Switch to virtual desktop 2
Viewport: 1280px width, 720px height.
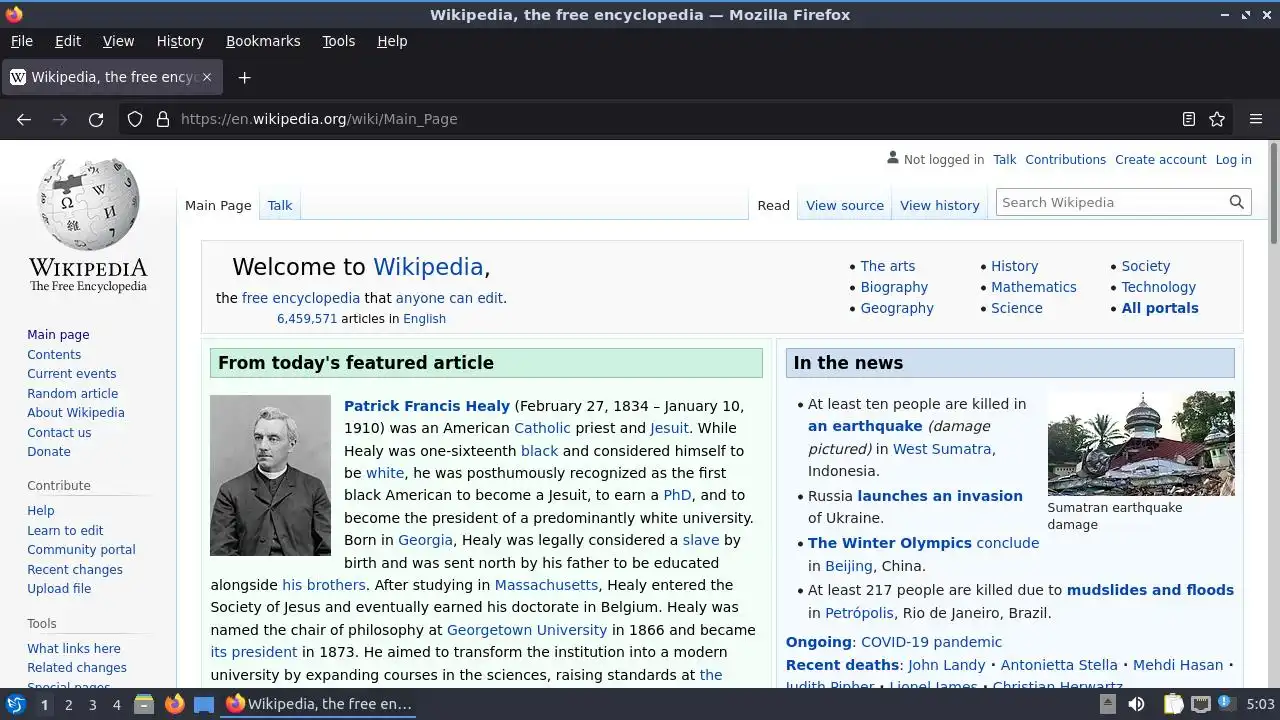(x=68, y=704)
